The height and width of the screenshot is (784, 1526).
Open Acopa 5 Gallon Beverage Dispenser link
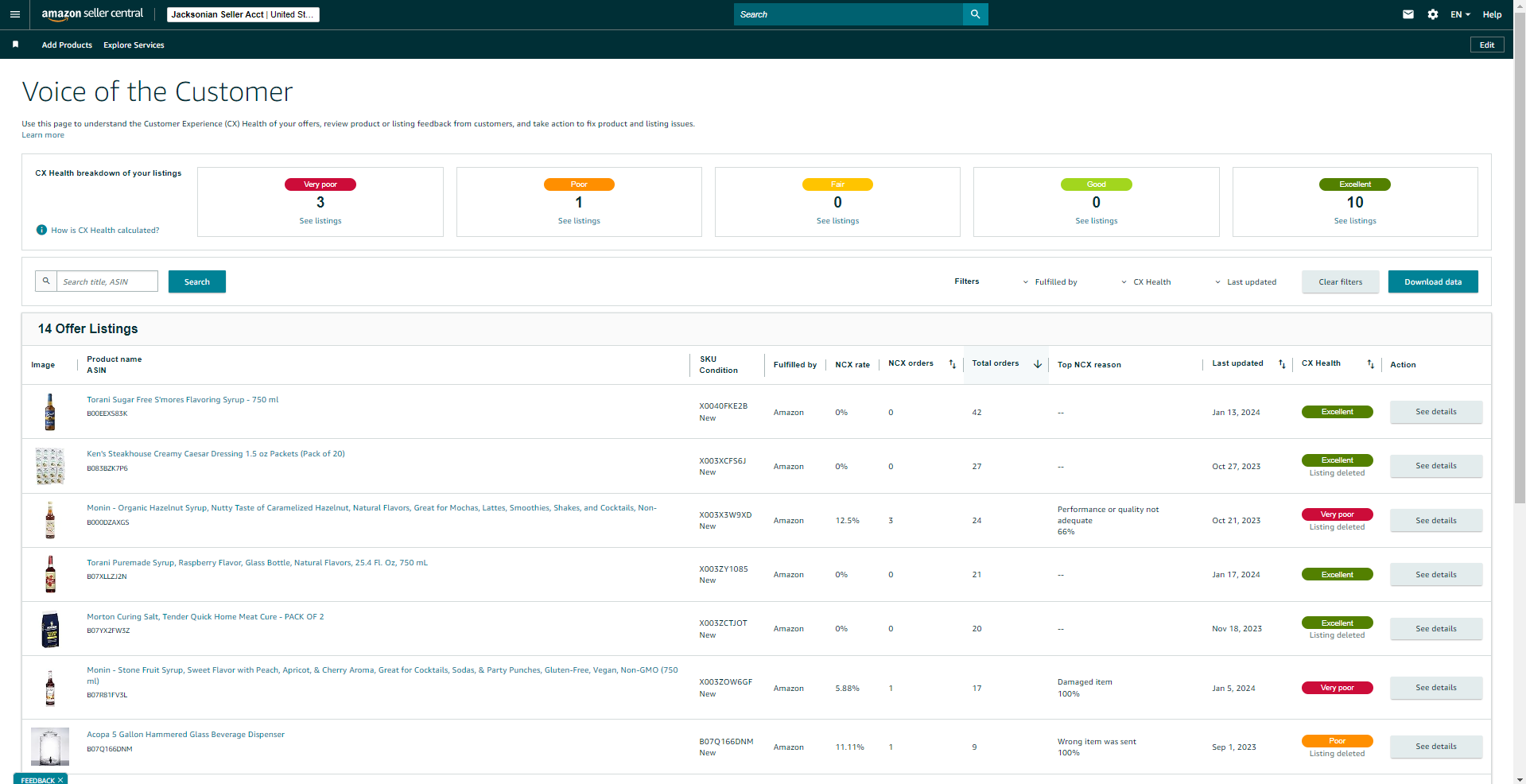[x=185, y=735]
